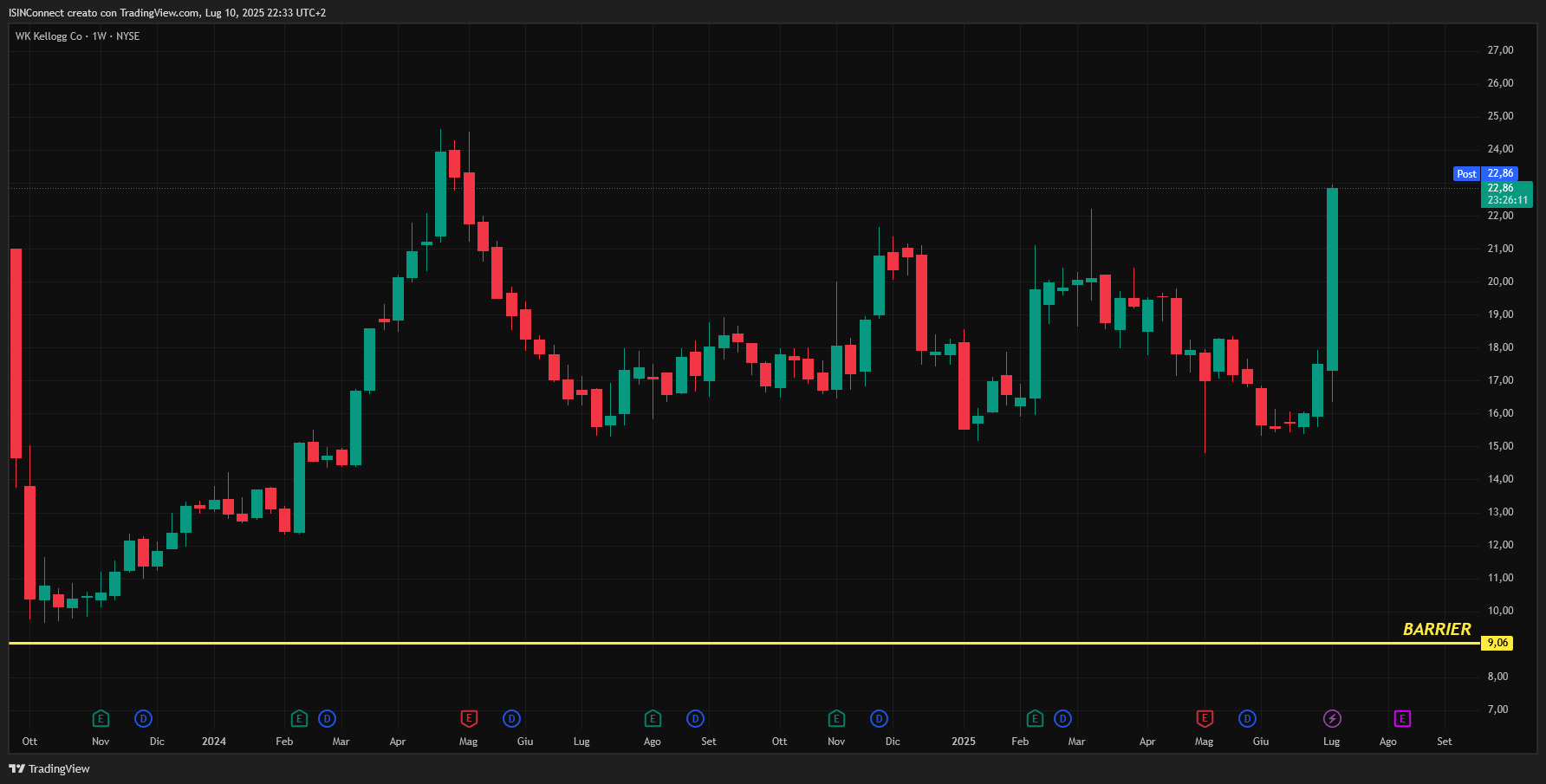Select the yellow BARRIER text label
Viewport: 1546px width, 784px height.
pos(1437,629)
